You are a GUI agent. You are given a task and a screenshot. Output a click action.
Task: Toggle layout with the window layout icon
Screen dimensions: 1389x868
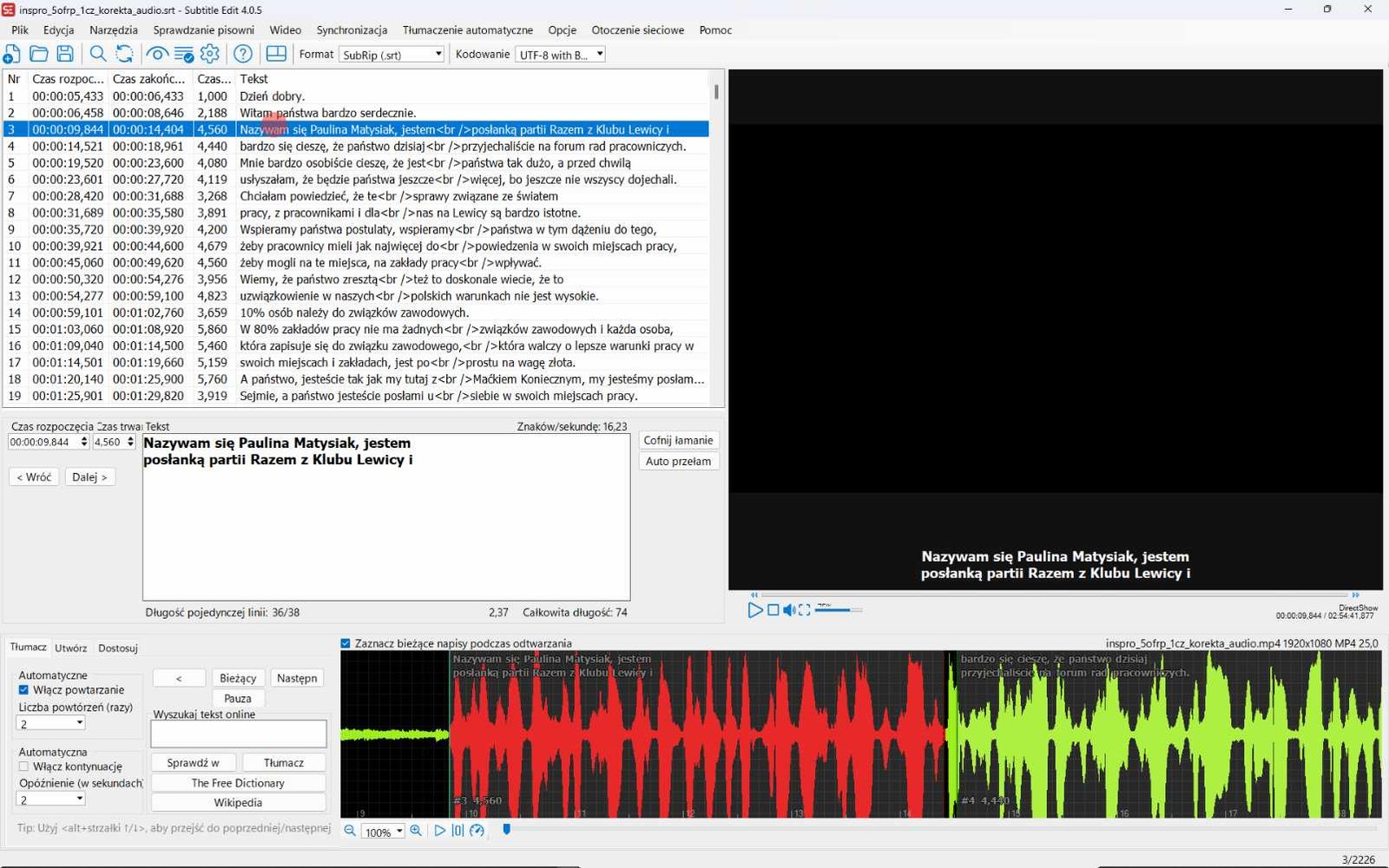pyautogui.click(x=276, y=54)
